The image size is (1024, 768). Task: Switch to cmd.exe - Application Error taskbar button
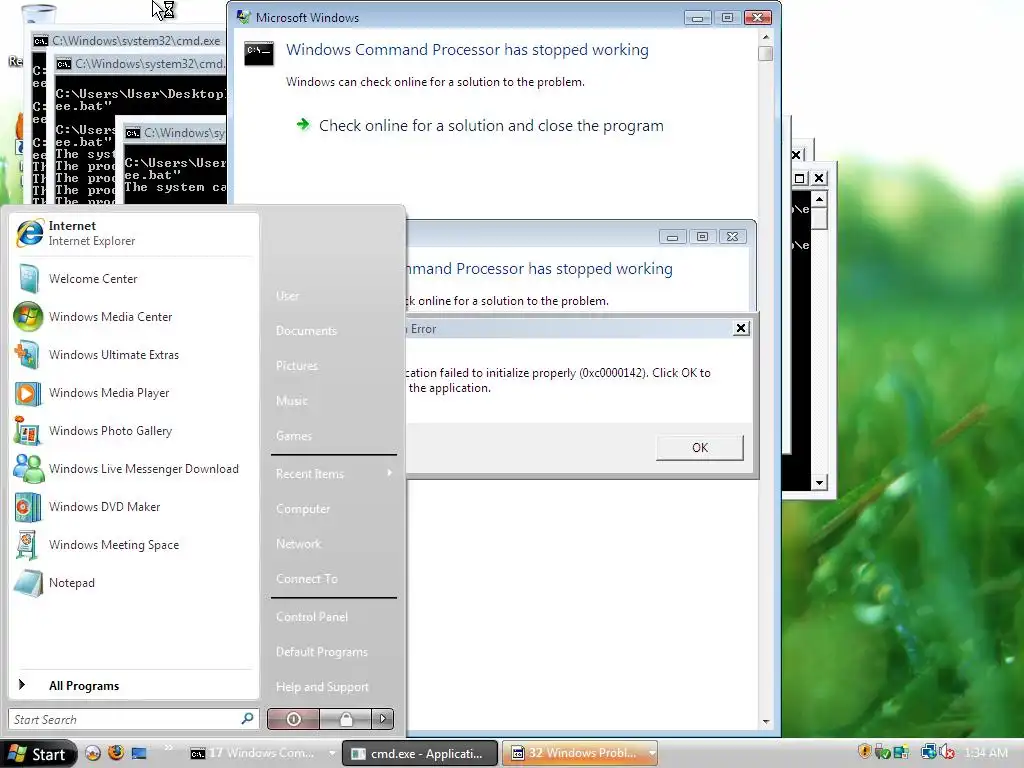420,753
